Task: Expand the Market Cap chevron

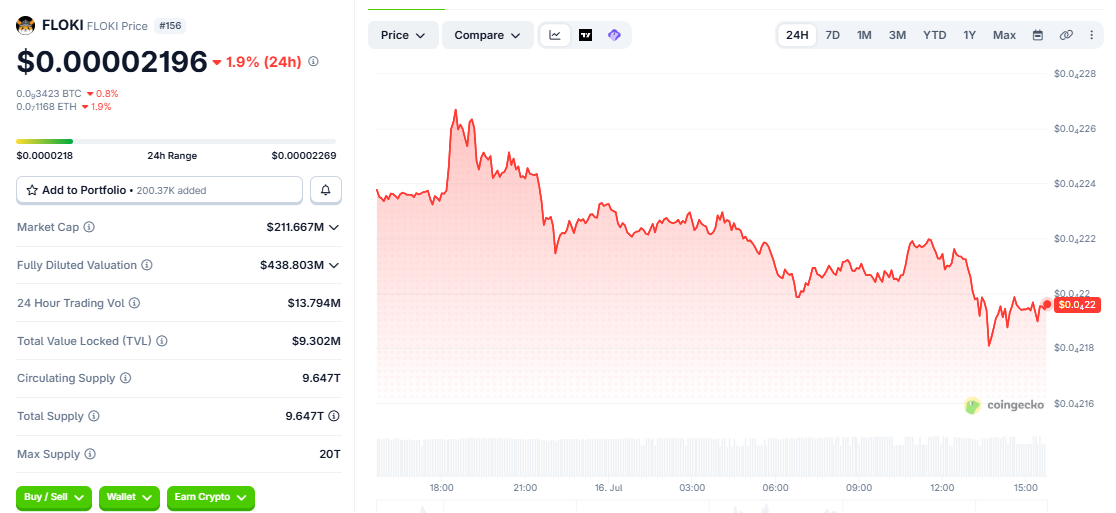Action: 333,227
